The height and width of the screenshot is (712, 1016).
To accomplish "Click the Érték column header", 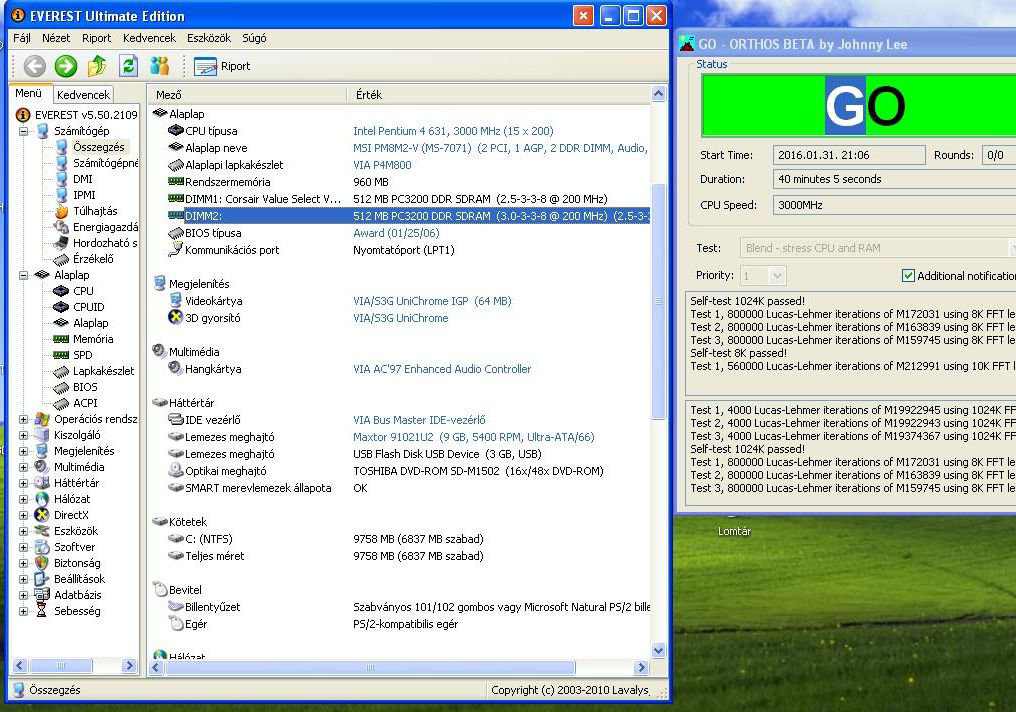I will point(498,95).
